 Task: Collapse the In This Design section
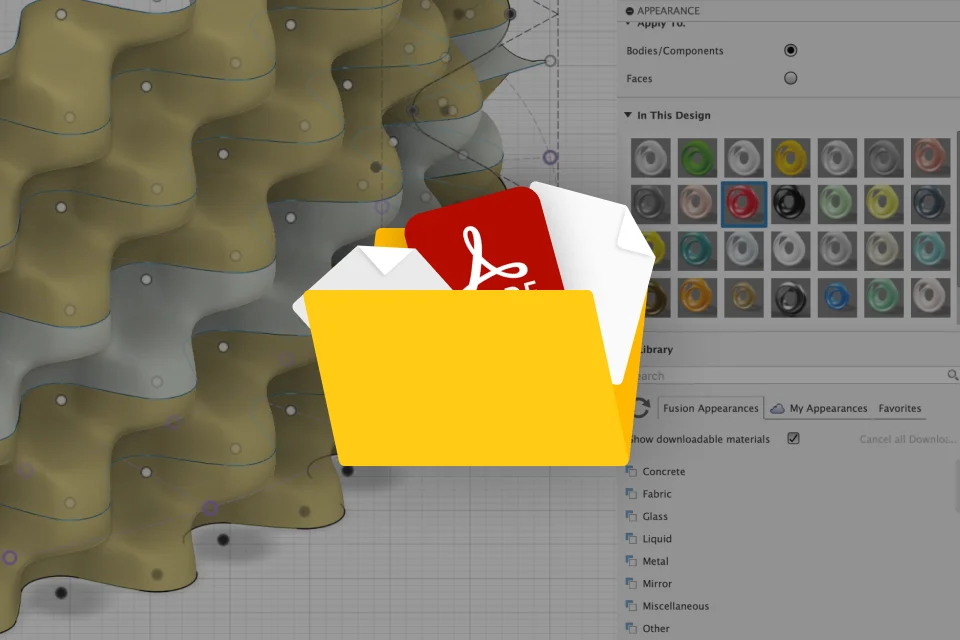point(628,115)
